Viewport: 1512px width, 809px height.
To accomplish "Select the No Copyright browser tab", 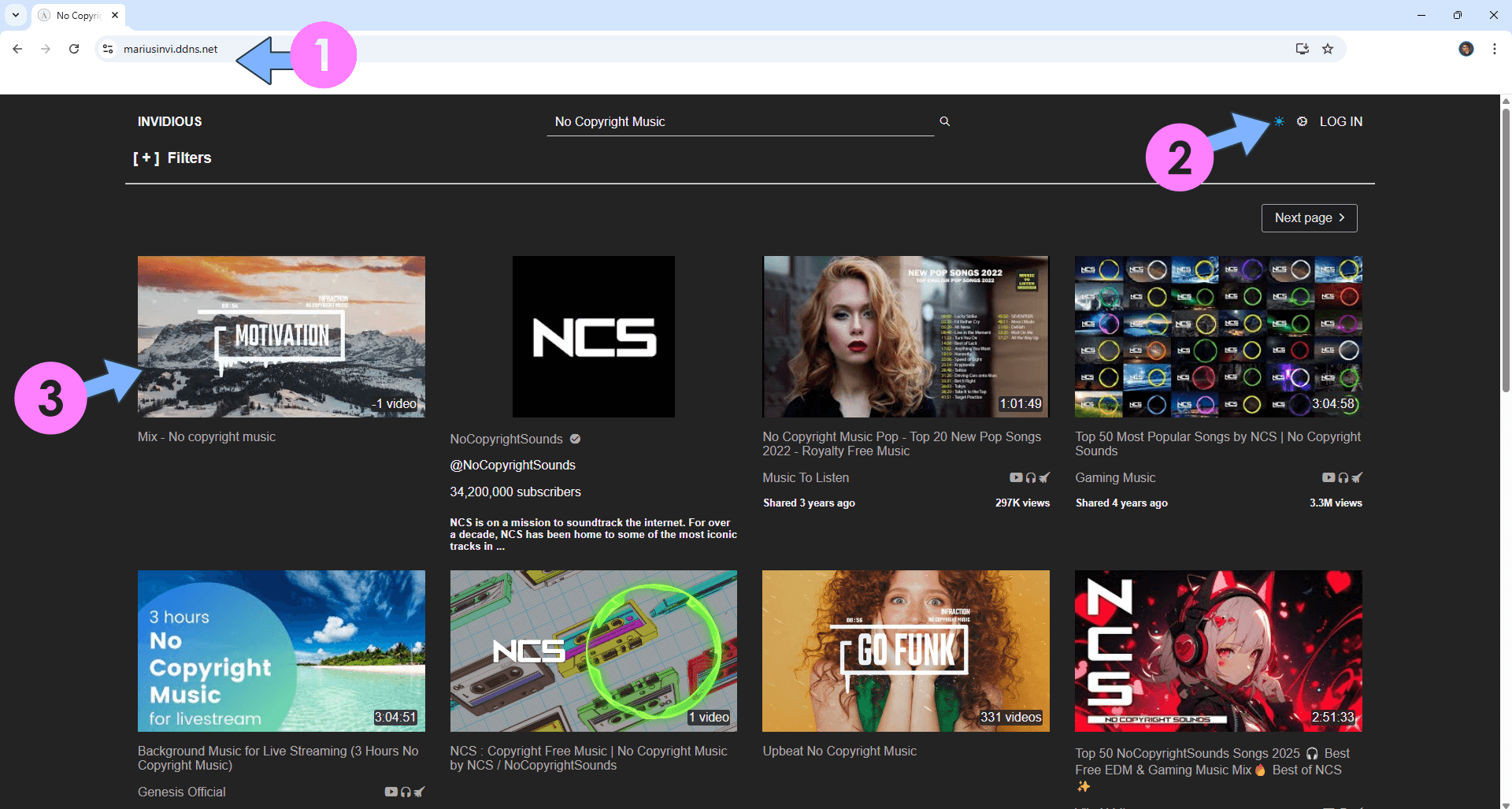I will click(78, 15).
